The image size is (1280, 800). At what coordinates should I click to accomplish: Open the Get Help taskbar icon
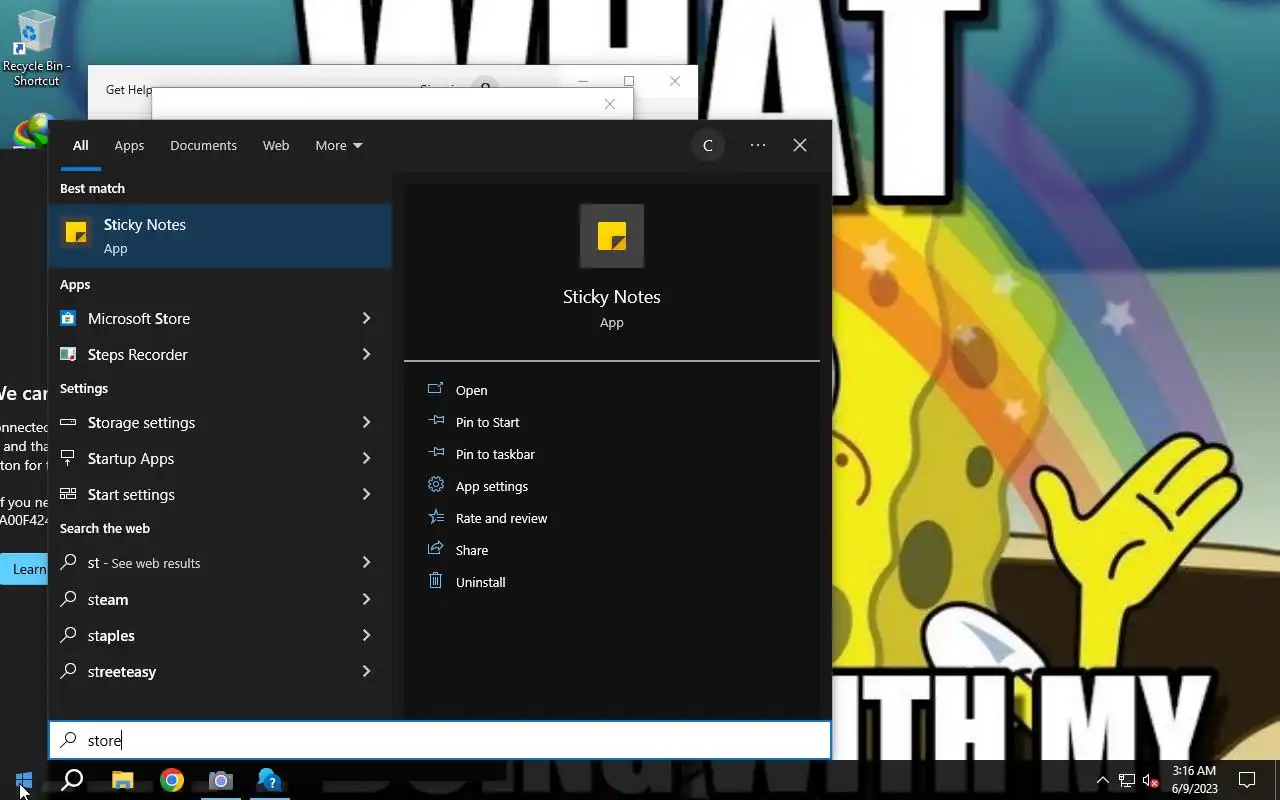pos(269,780)
